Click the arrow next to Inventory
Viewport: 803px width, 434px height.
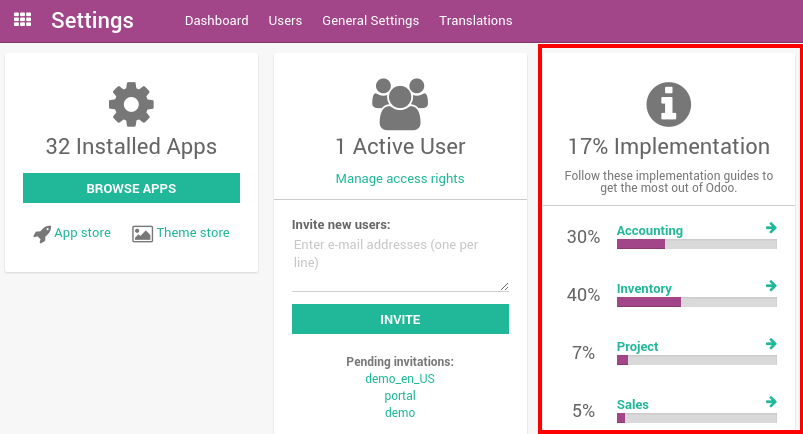click(x=771, y=287)
